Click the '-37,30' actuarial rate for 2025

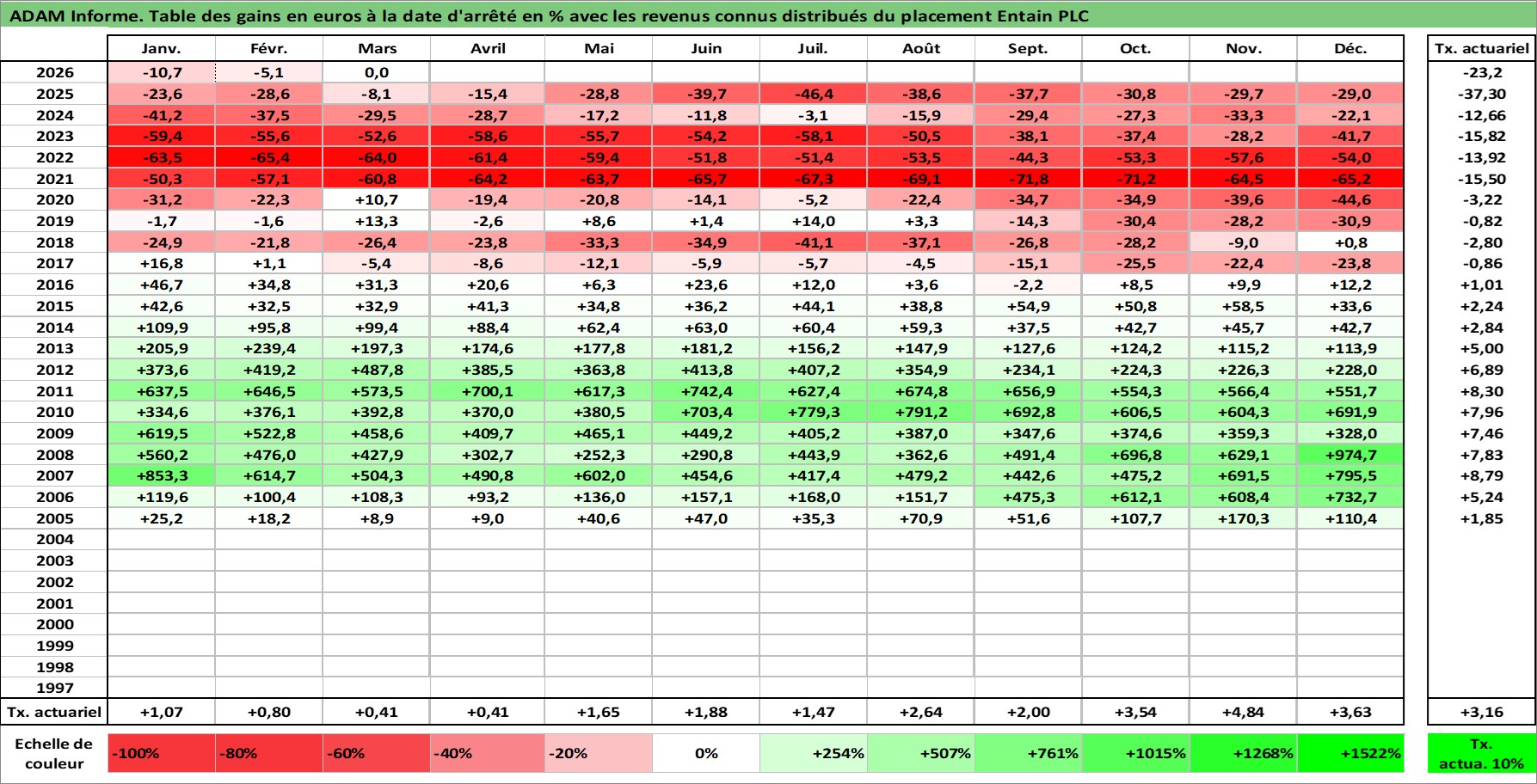point(1482,94)
